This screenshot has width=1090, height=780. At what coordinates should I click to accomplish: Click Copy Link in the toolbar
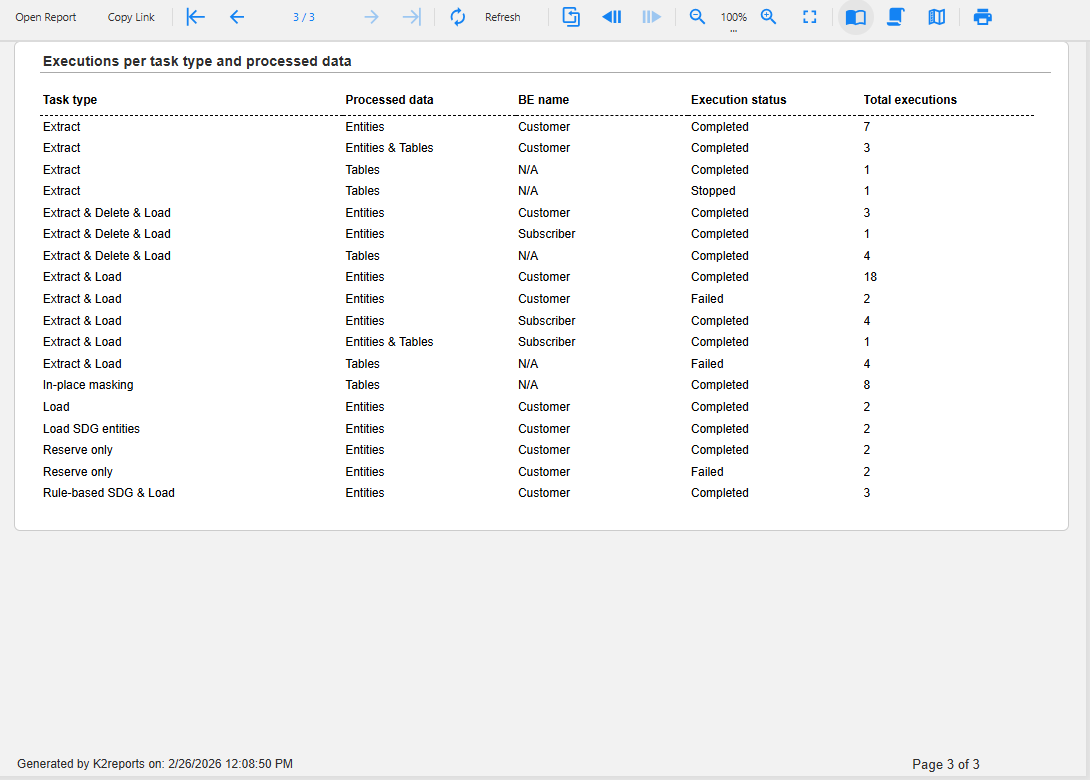[x=131, y=17]
